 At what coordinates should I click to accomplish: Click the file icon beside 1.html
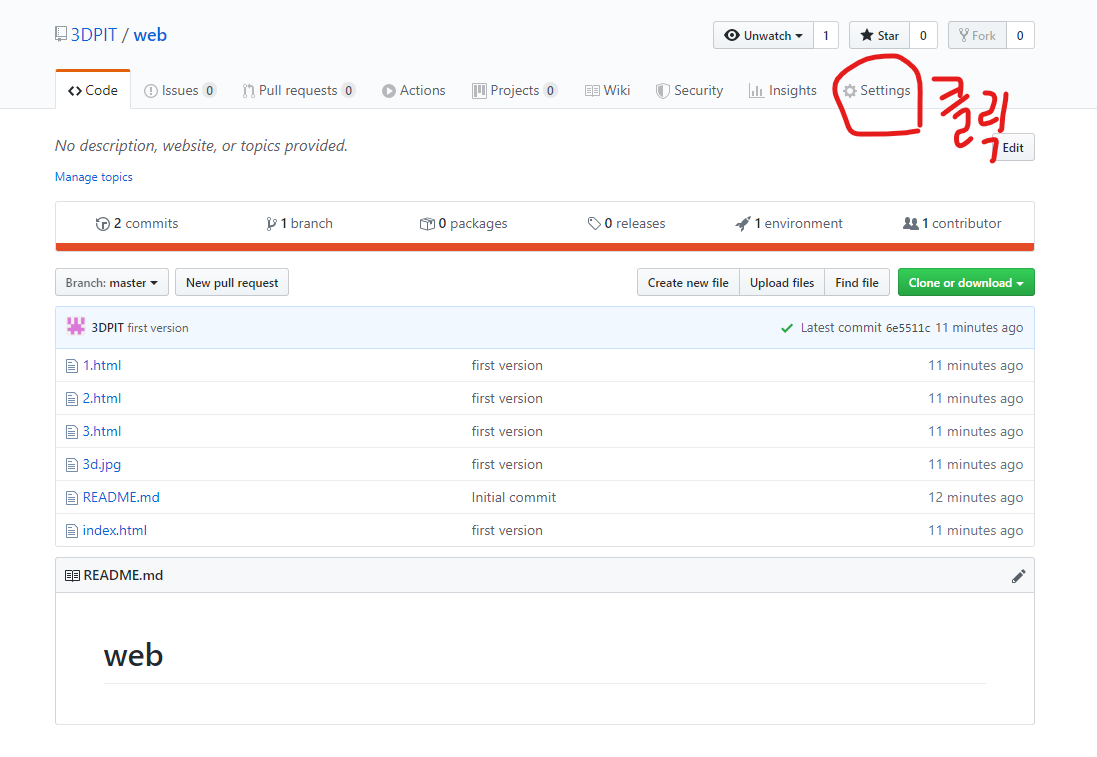tap(71, 366)
